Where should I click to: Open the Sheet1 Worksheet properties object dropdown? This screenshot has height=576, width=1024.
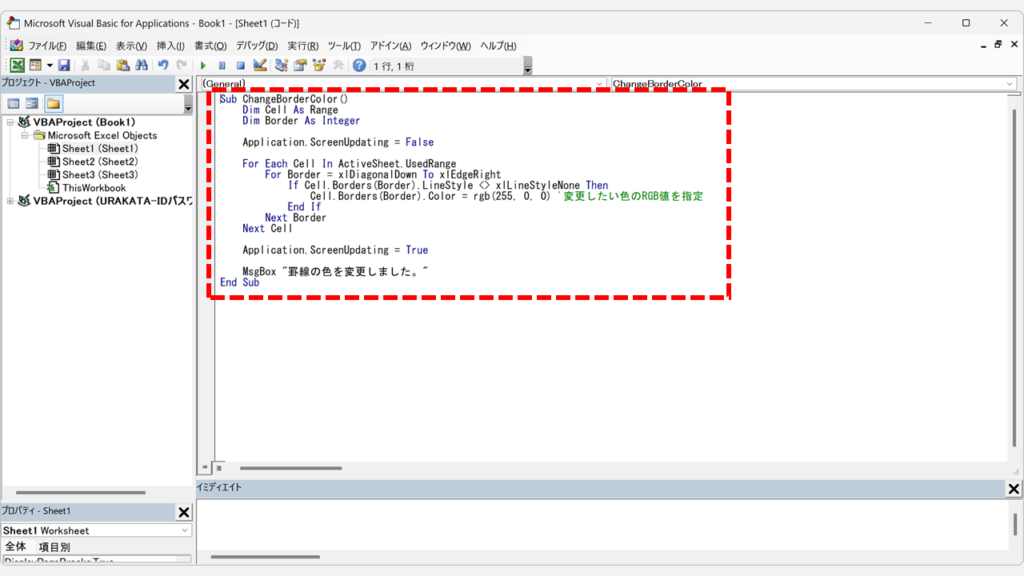pos(185,531)
